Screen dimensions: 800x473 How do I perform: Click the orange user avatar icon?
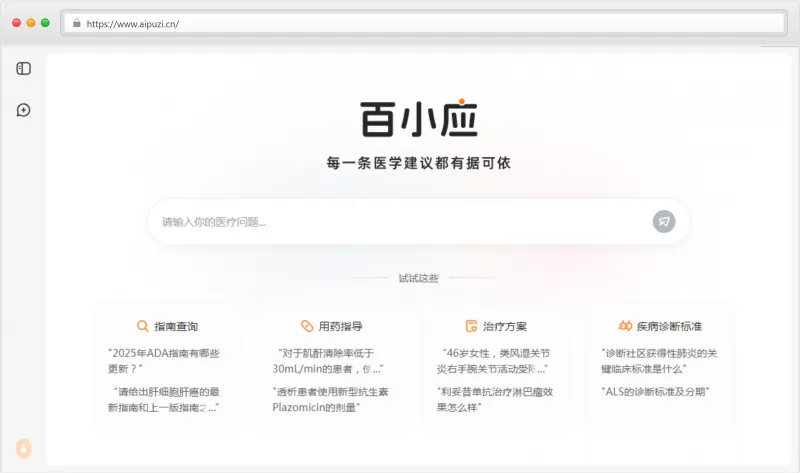click(x=23, y=449)
